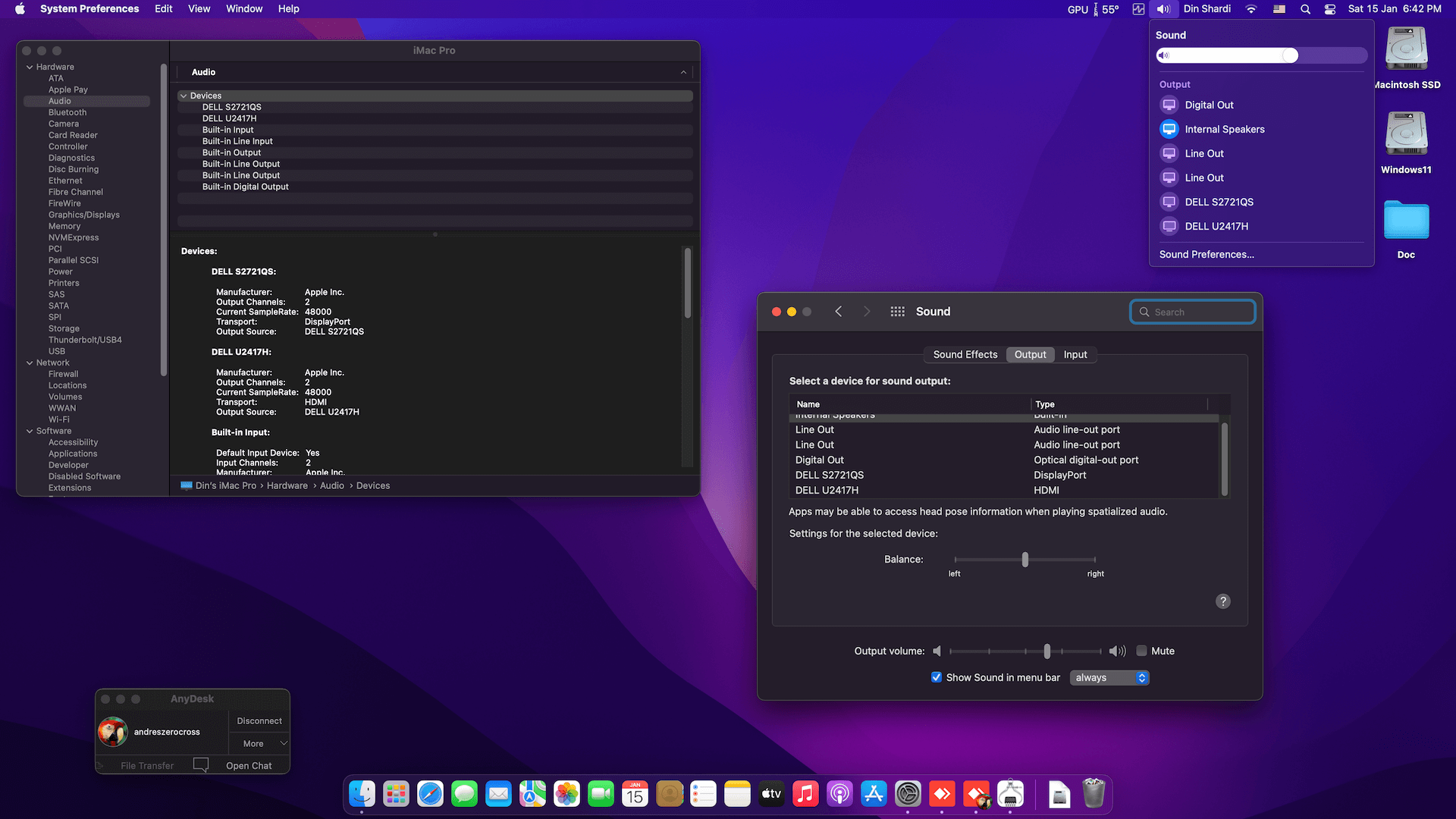Open Podcasts from the Dock
This screenshot has height=819, width=1456.
coord(839,793)
